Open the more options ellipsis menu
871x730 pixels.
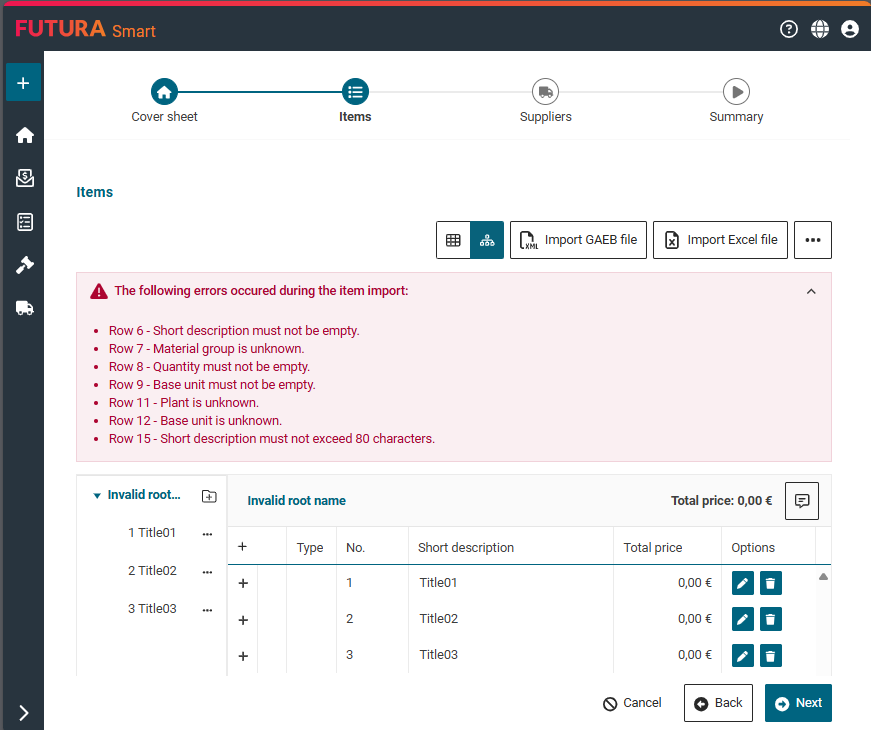pyautogui.click(x=812, y=240)
